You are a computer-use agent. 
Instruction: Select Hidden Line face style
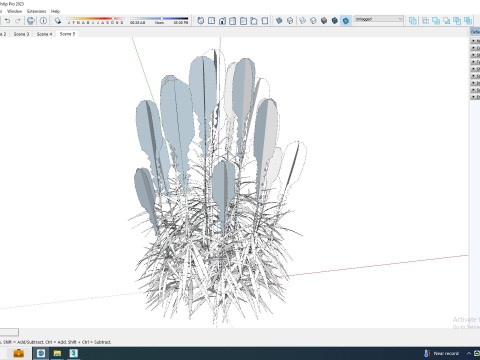pyautogui.click(x=313, y=21)
